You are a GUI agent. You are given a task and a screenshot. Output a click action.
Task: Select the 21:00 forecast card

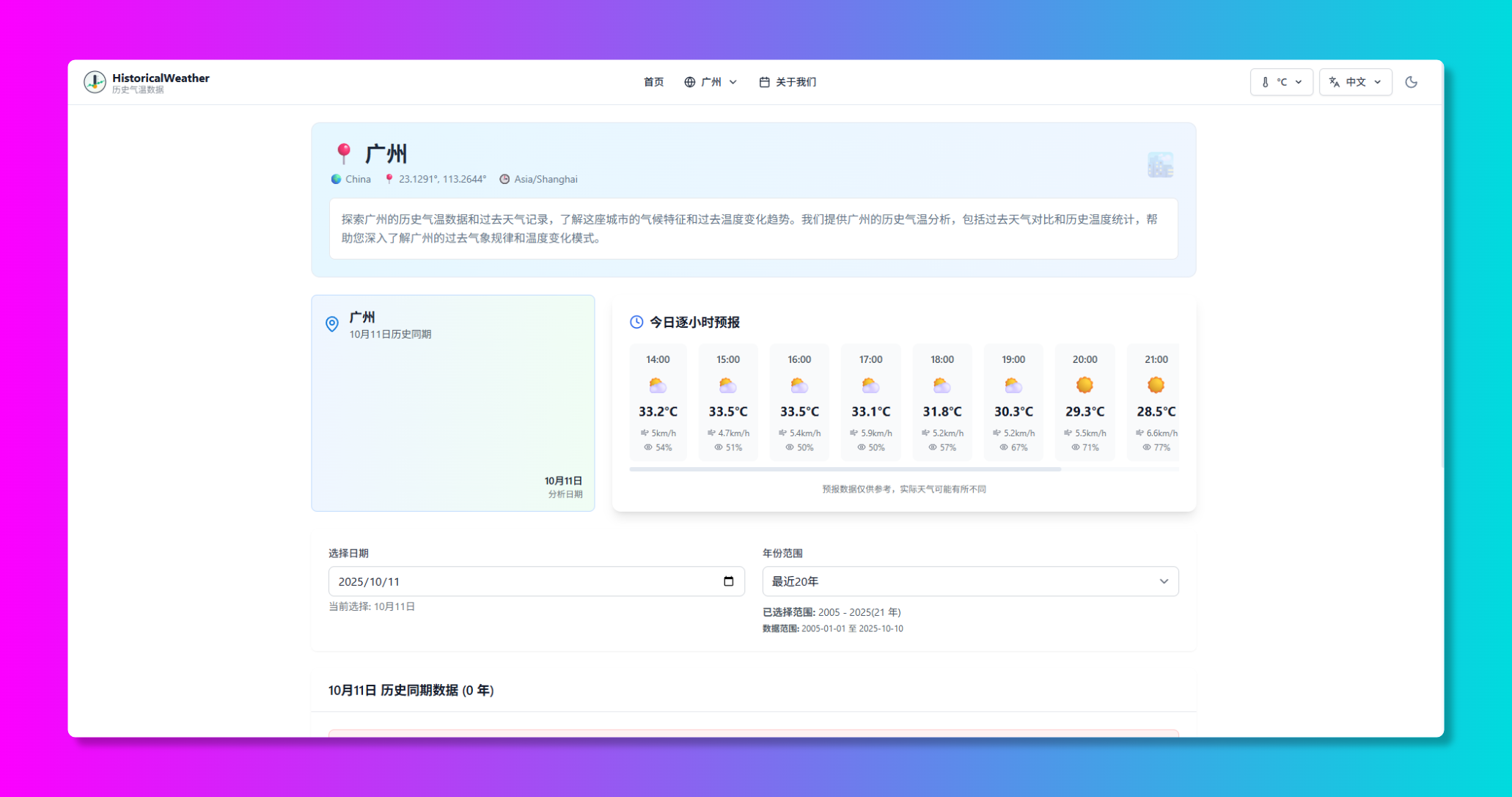coord(1155,402)
